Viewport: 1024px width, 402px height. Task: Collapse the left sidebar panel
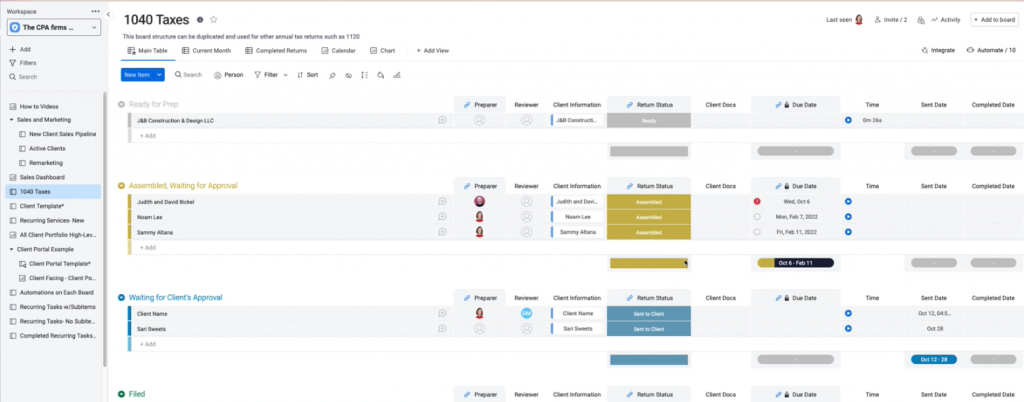click(108, 14)
